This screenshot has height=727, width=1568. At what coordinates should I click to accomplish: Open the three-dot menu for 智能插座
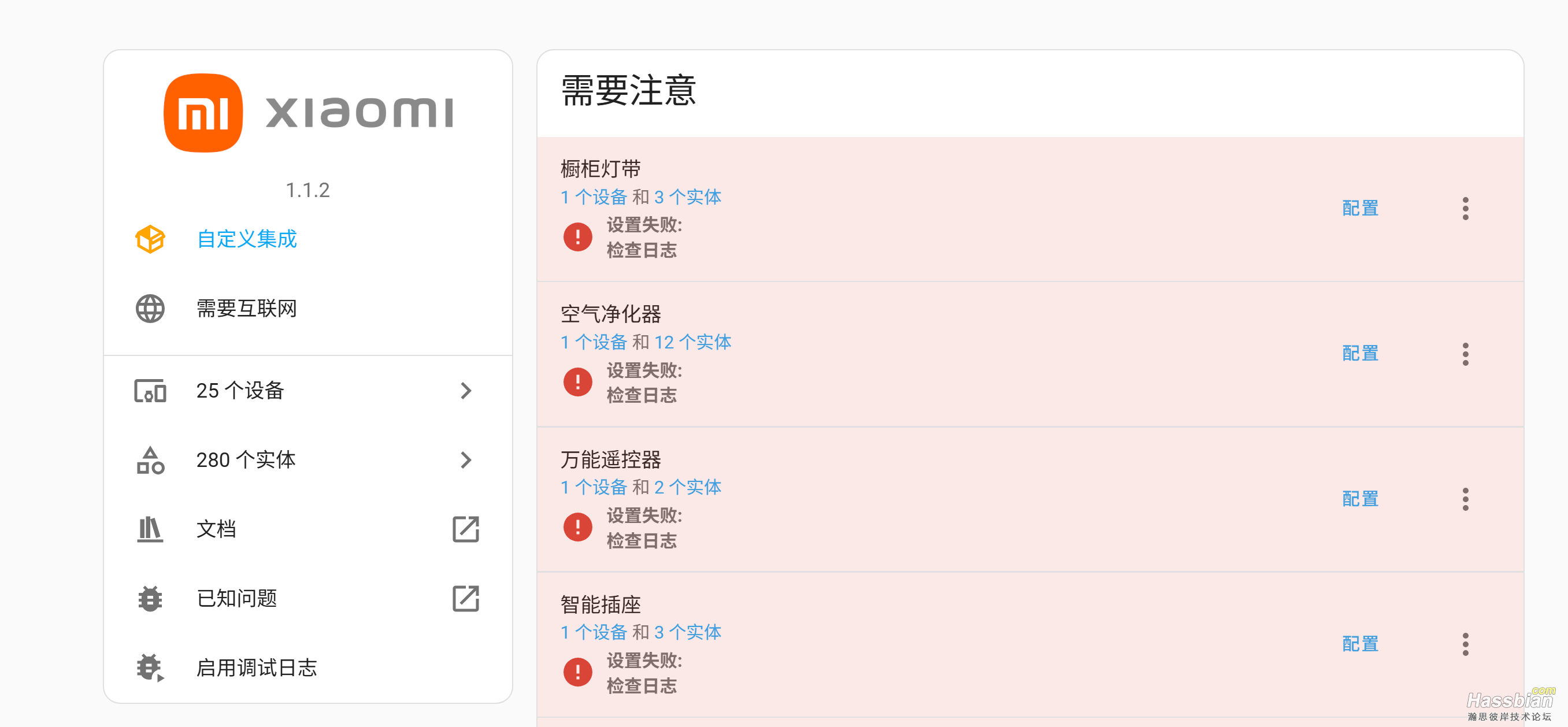click(1466, 644)
